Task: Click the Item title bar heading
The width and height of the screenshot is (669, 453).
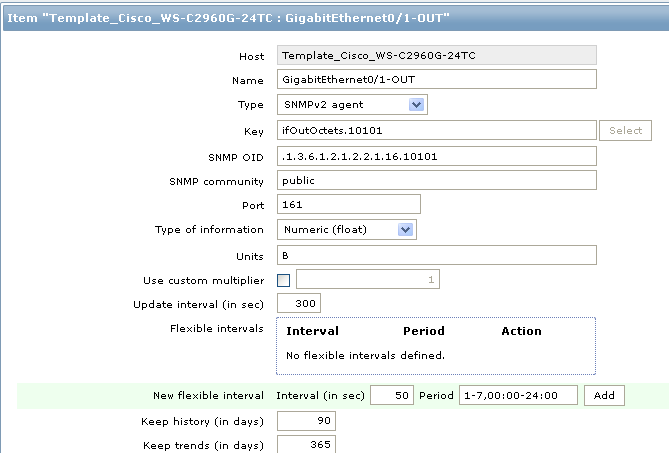Action: pos(228,18)
